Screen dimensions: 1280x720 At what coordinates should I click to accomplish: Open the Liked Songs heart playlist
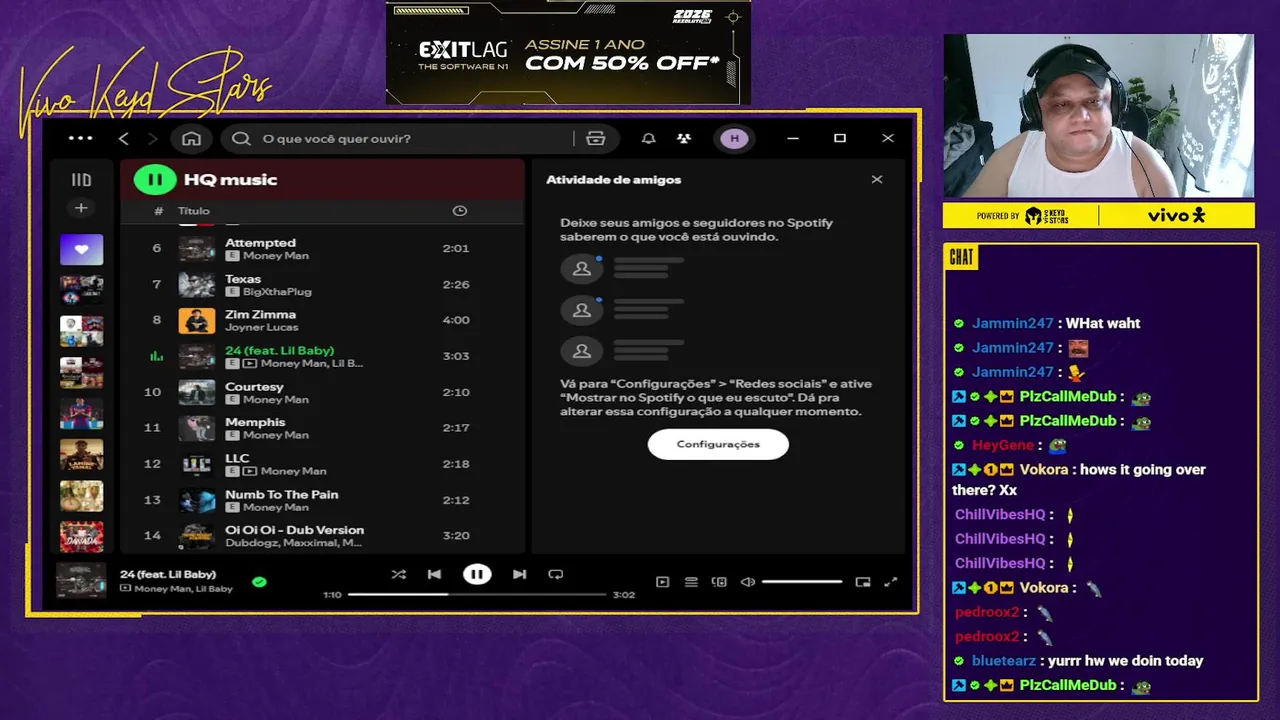click(x=81, y=249)
